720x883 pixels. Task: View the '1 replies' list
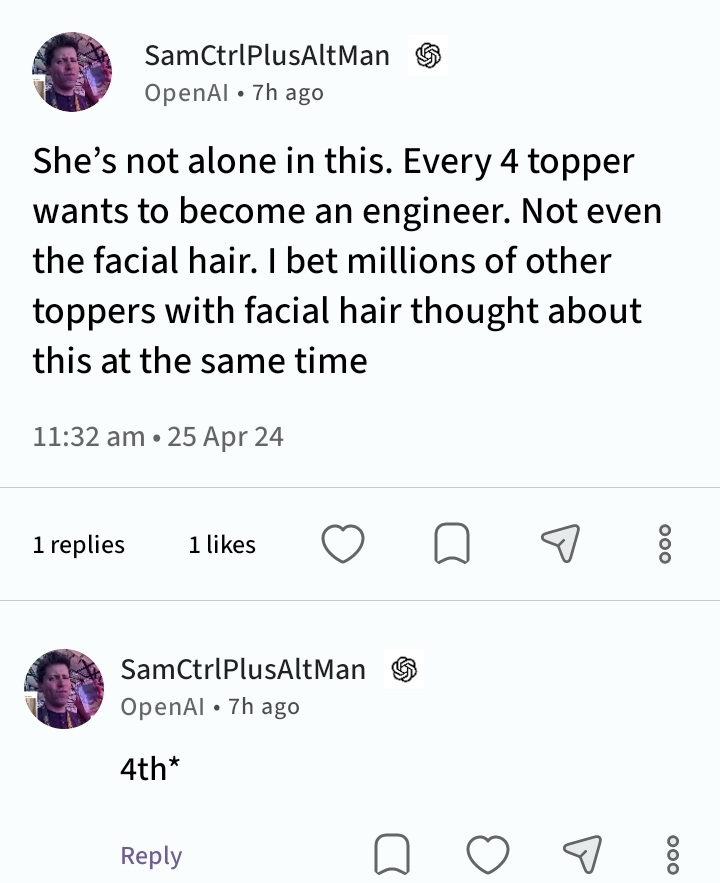[78, 545]
